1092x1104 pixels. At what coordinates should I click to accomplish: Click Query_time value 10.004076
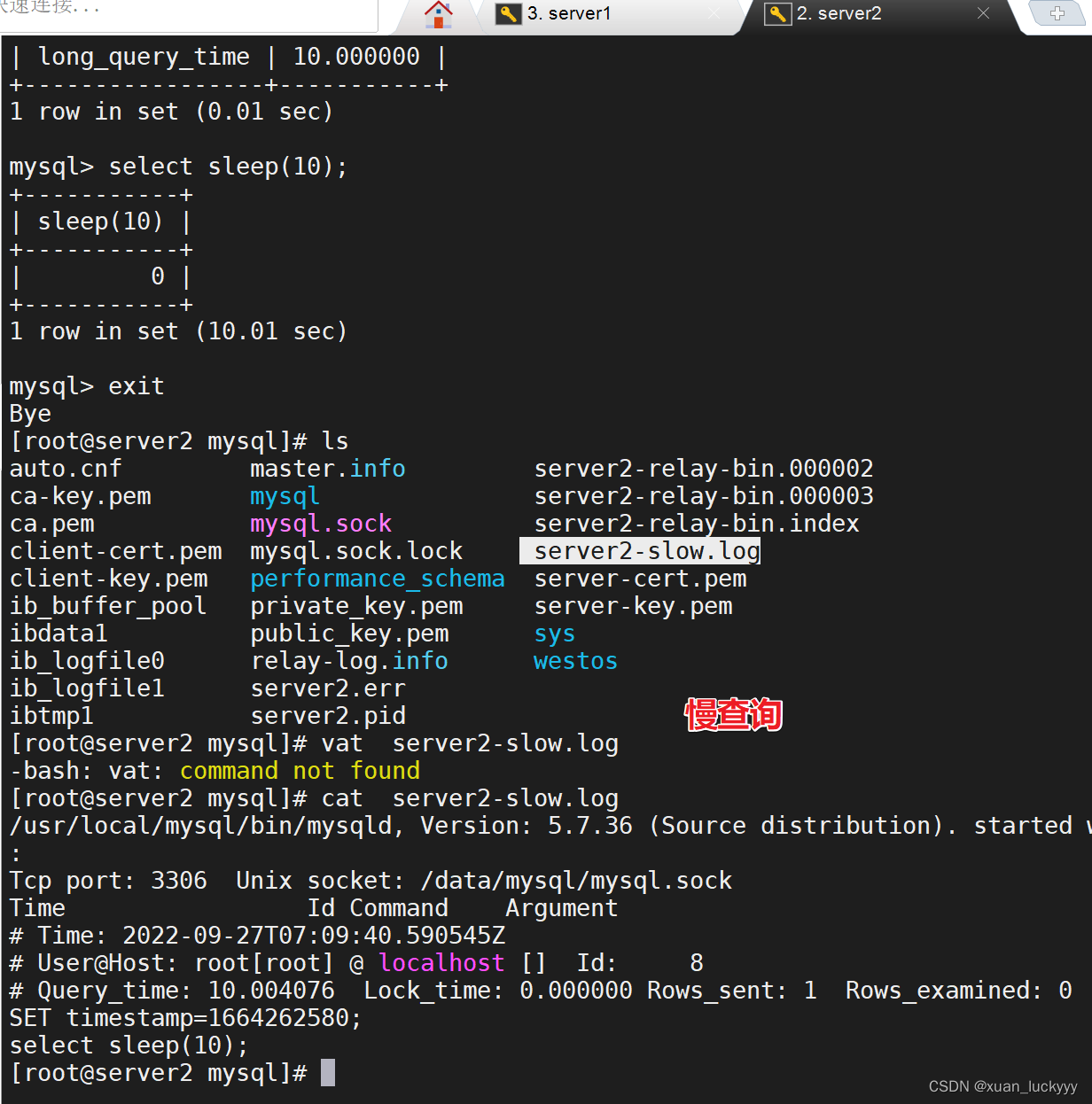pos(271,991)
